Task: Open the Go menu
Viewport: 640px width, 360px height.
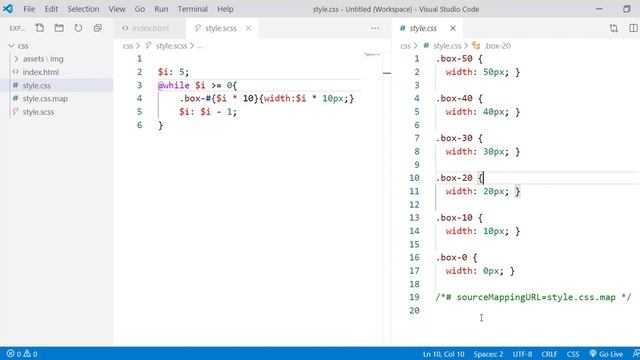Action: (140, 9)
